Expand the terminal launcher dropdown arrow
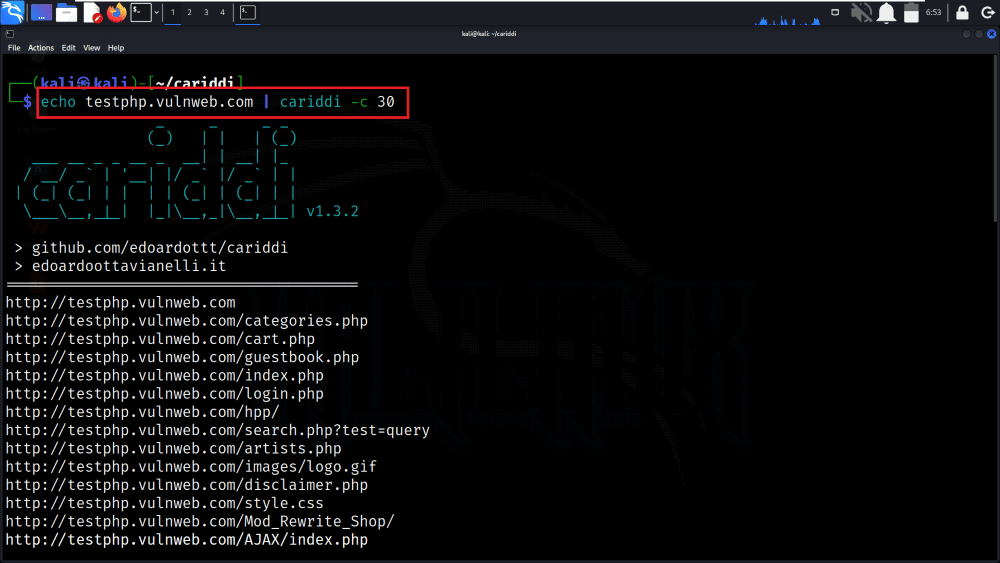The height and width of the screenshot is (563, 1000). 157,12
